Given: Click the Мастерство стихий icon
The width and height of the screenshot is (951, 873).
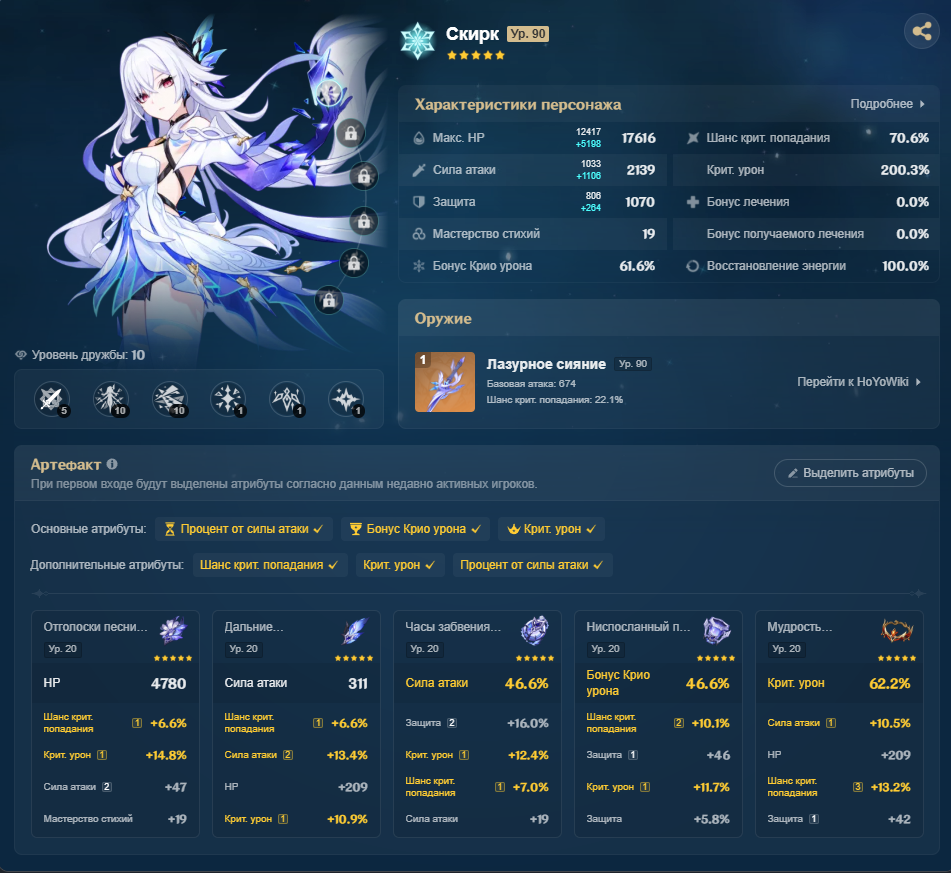Looking at the screenshot, I should point(418,234).
